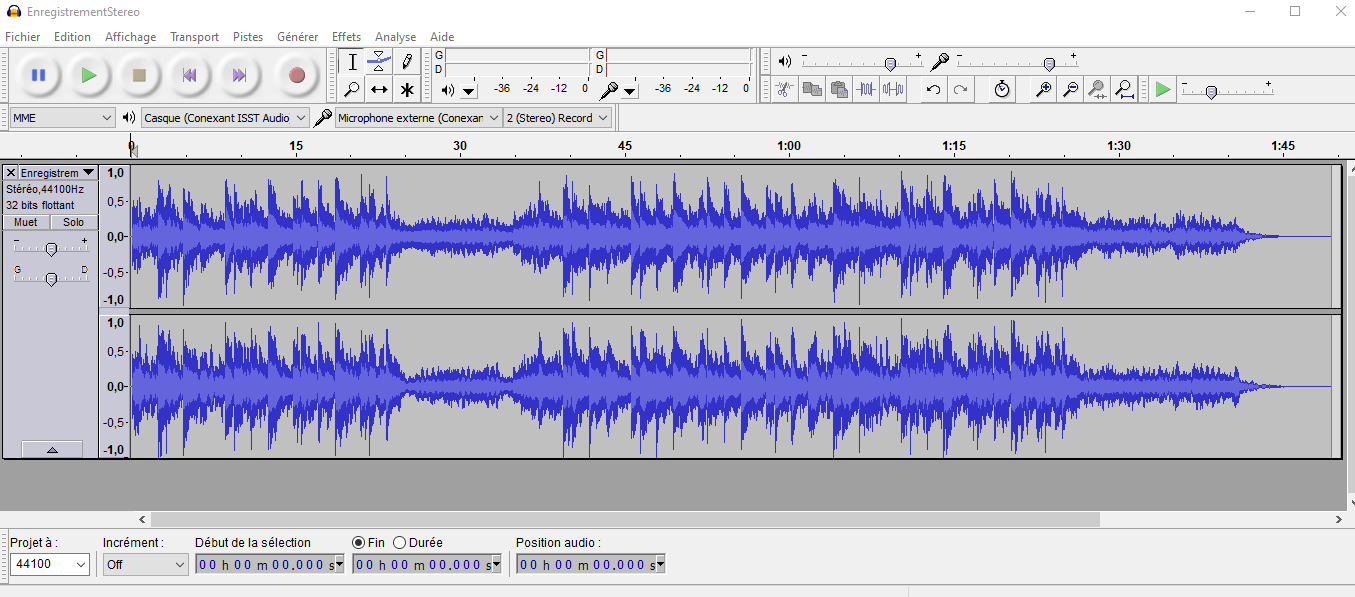The height and width of the screenshot is (597, 1355).
Task: Zoom in on the waveform
Action: (x=1043, y=90)
